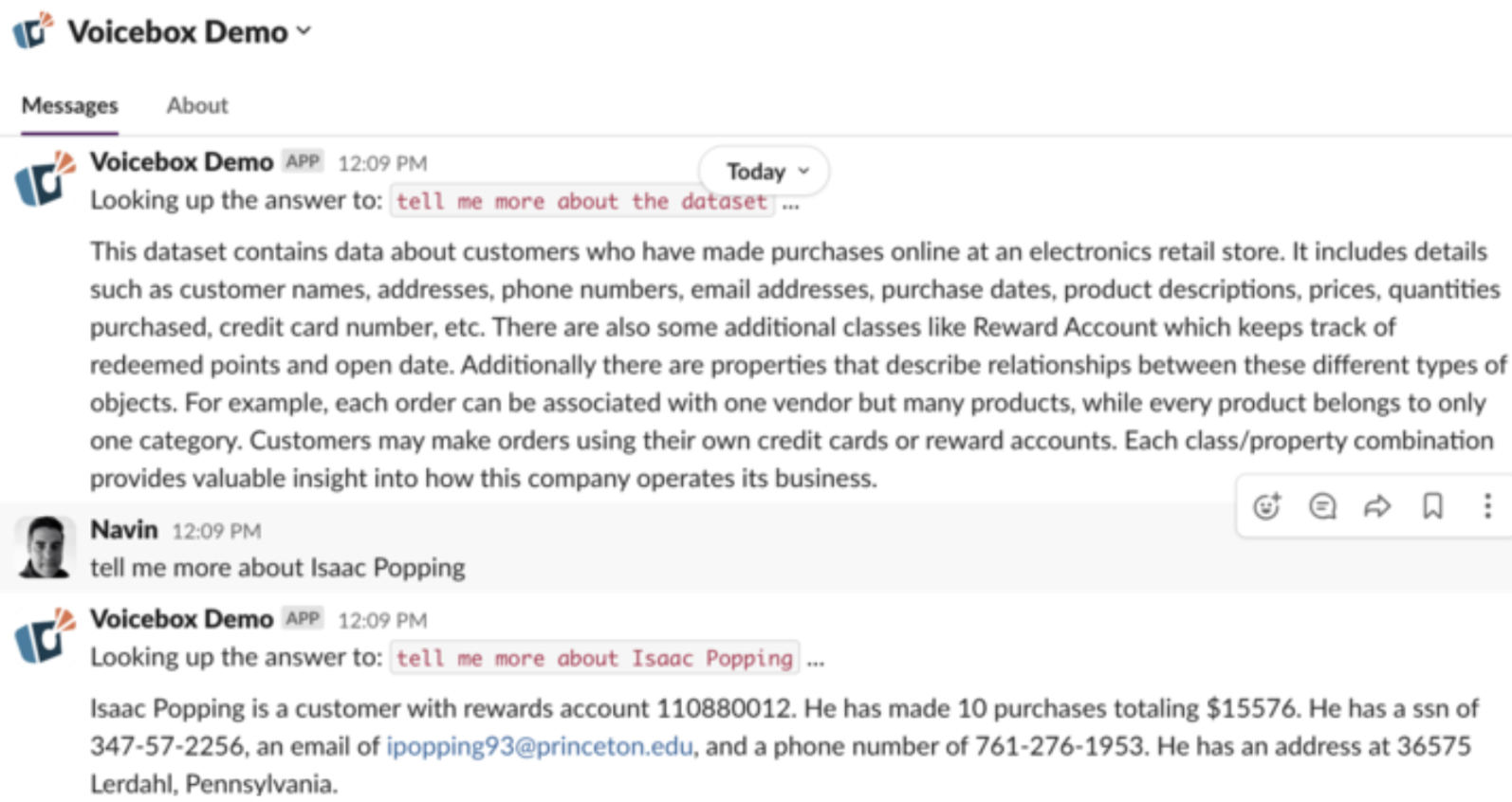Click the APP badge on the first message
The height and width of the screenshot is (802, 1512).
(303, 161)
